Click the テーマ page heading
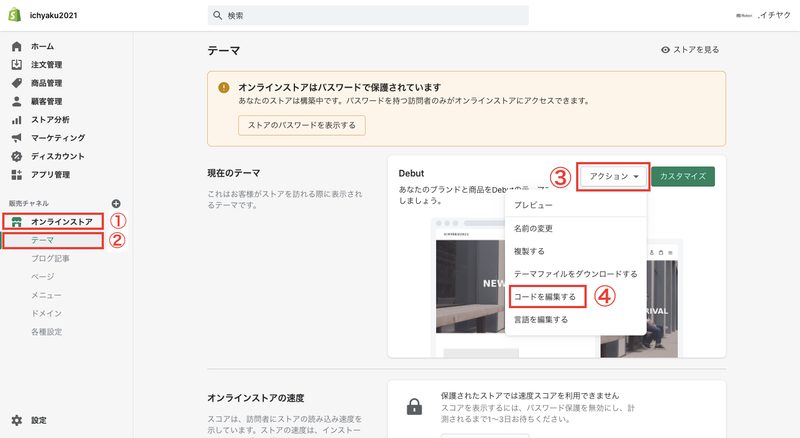 [x=223, y=51]
